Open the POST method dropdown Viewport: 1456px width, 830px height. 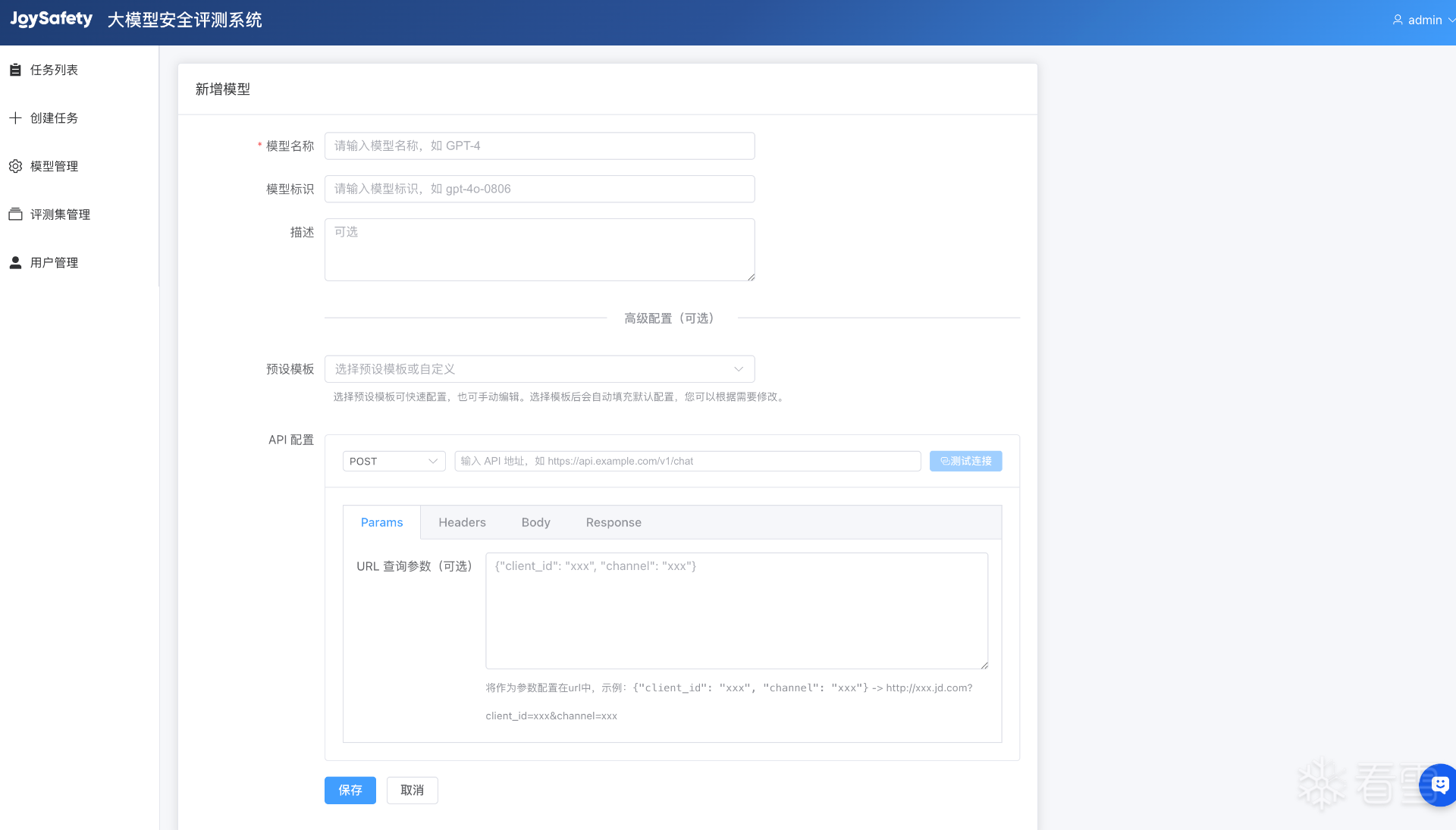(394, 461)
